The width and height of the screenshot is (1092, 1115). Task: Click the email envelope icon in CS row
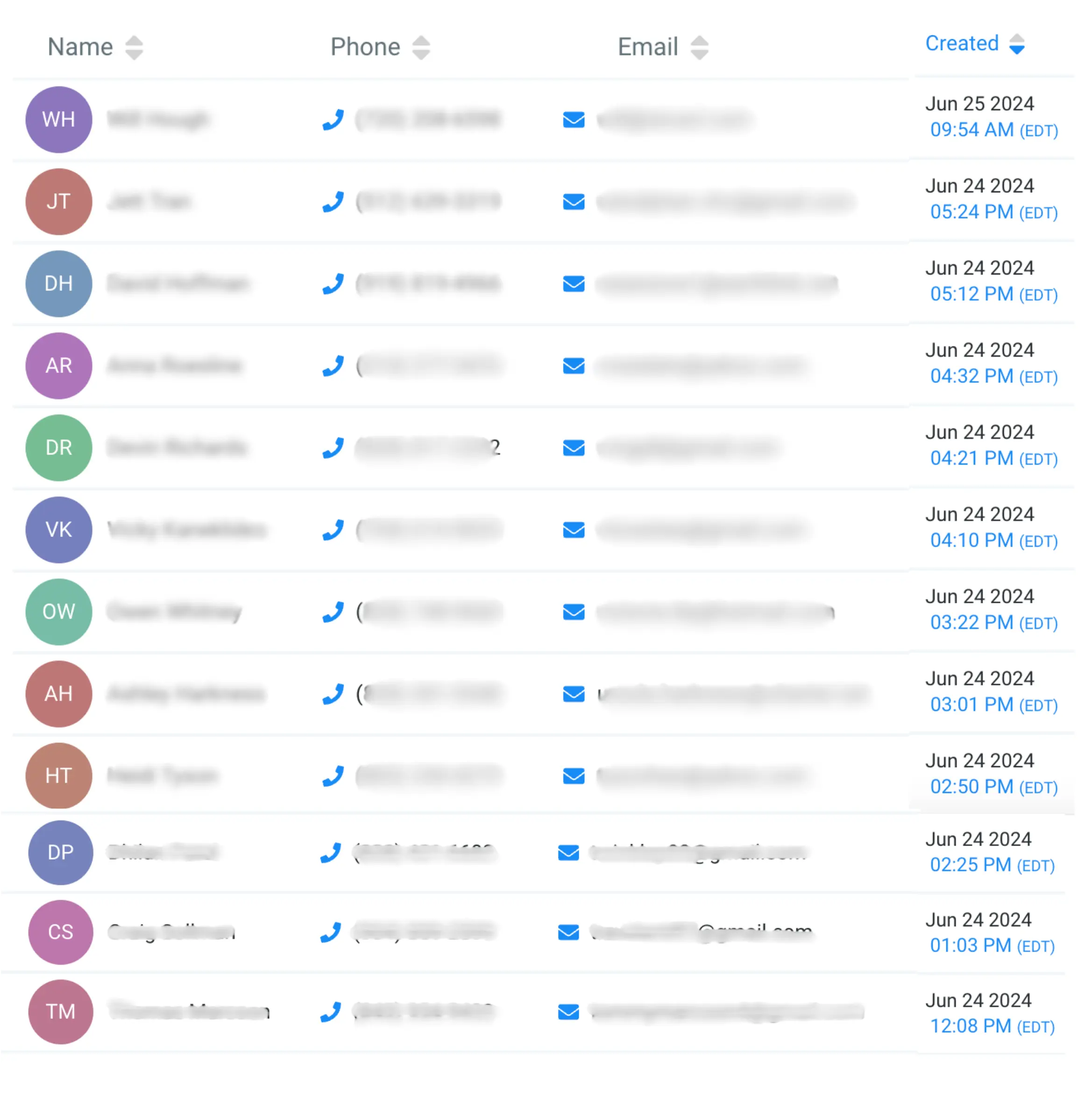(x=568, y=932)
